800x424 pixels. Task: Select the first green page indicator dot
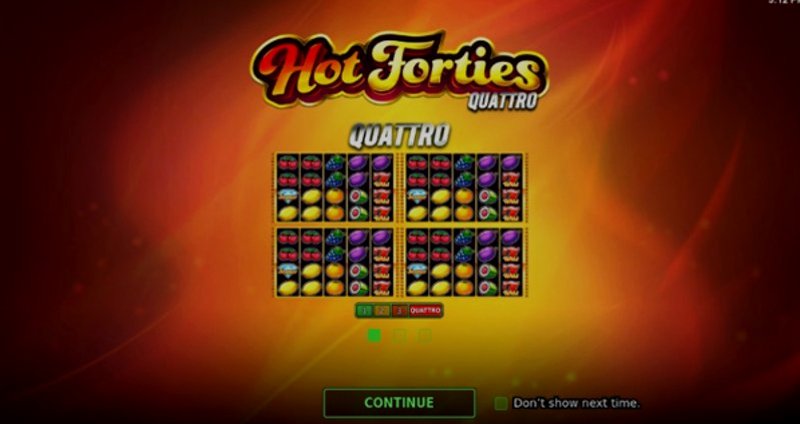point(374,335)
